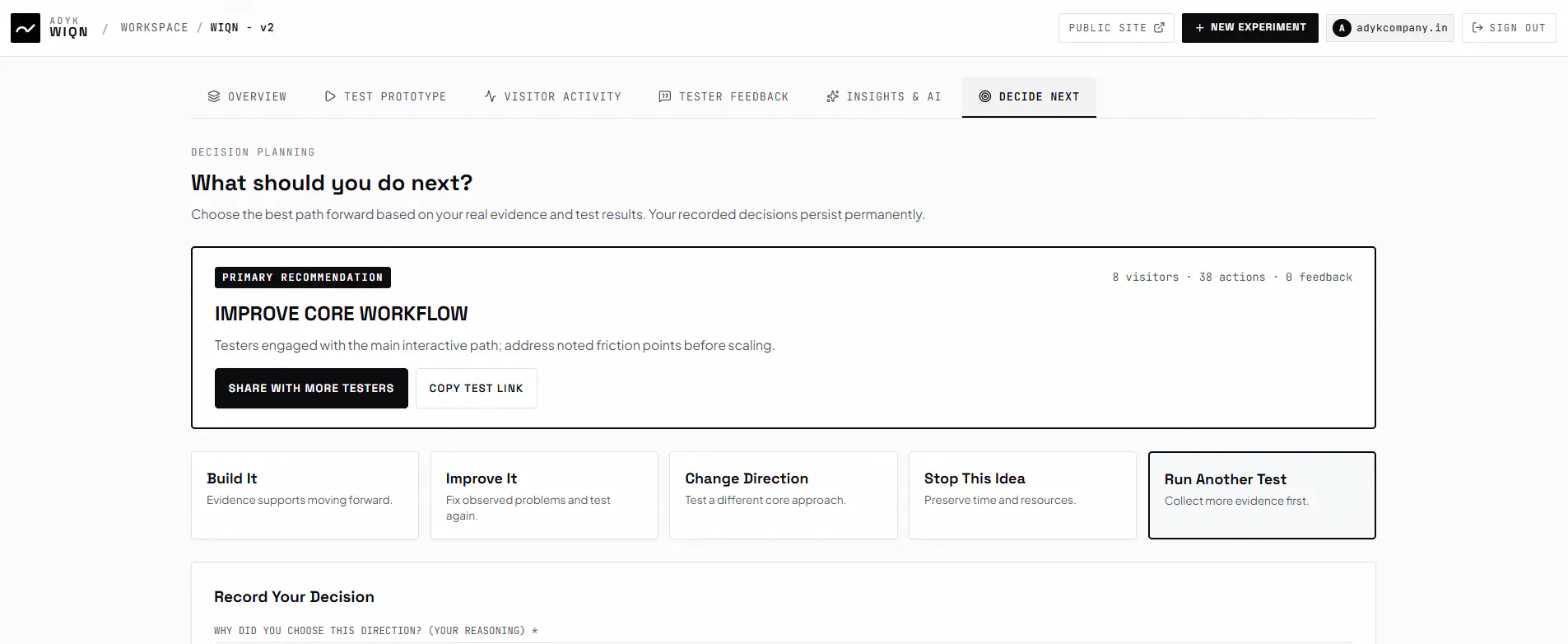
Task: Click Share With More Testers button
Action: pyautogui.click(x=311, y=388)
